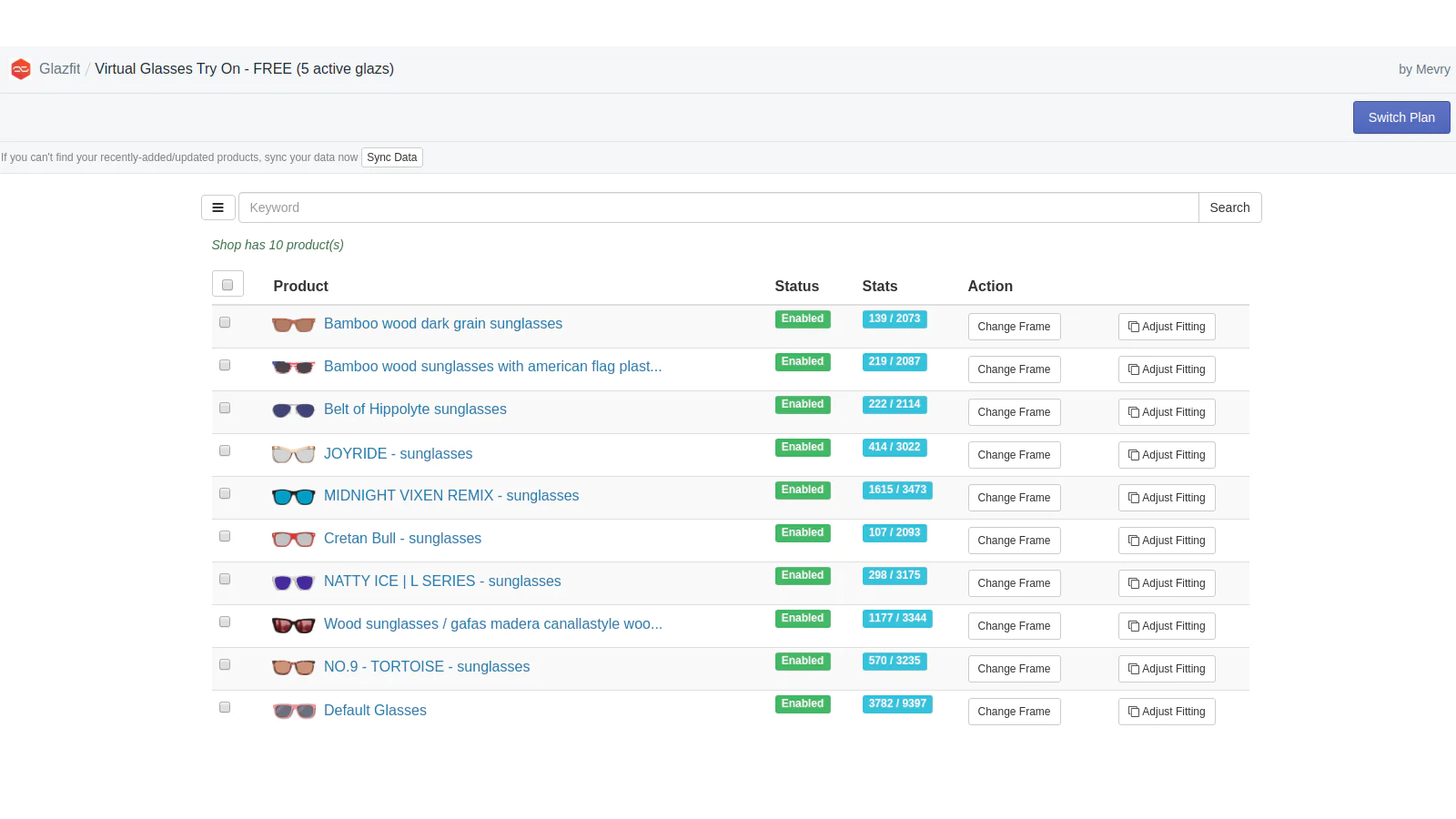Select the Cretan Bull row checkbox
The width and height of the screenshot is (1456, 819).
(225, 536)
